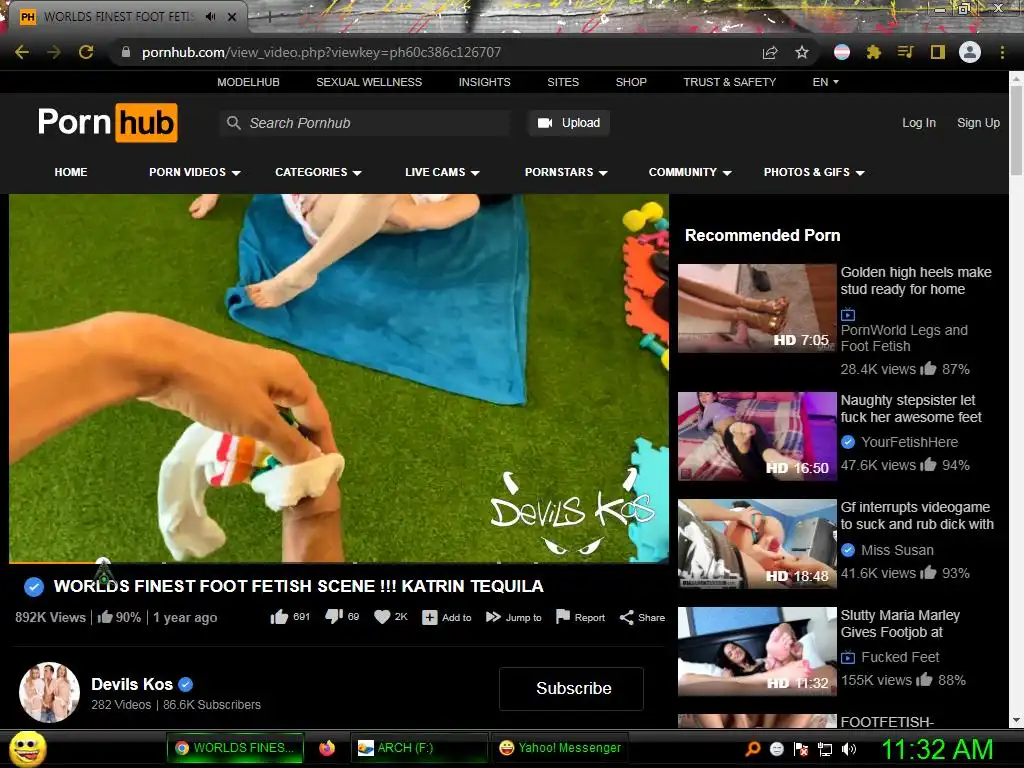
Task: Open the share-page icon in the address bar
Action: pyautogui.click(x=770, y=52)
